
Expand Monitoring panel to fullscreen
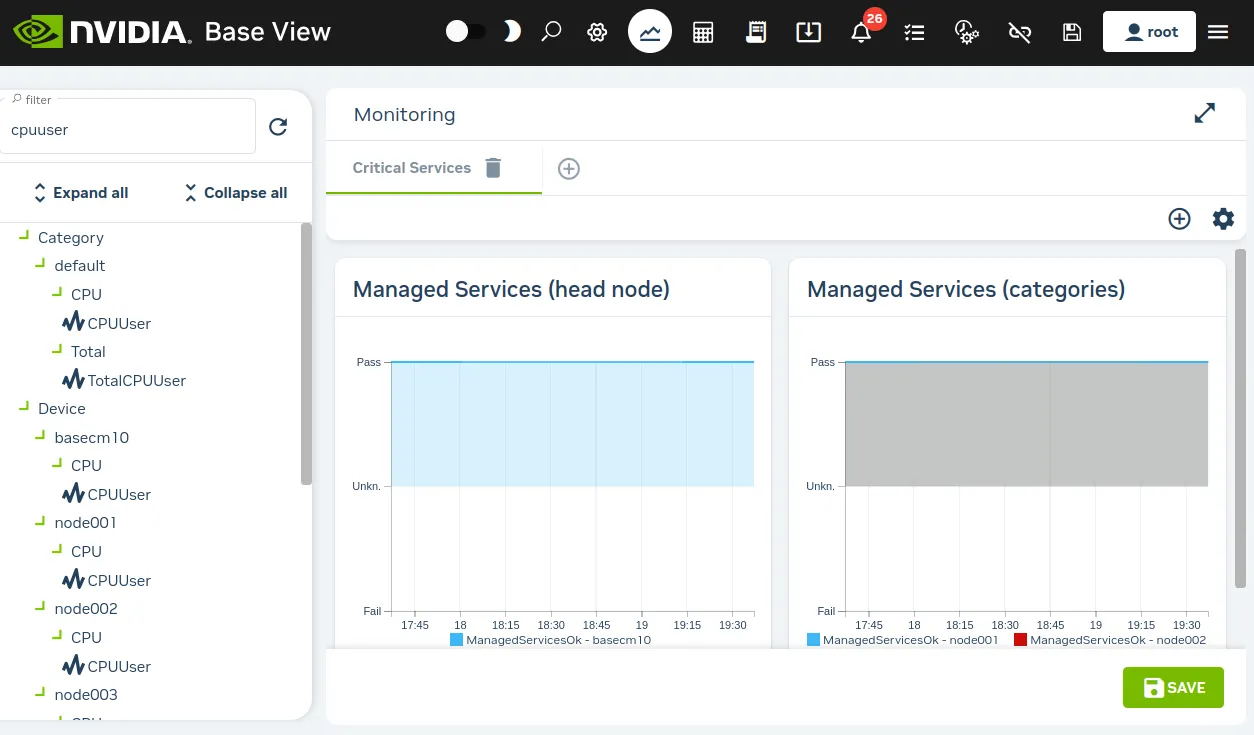tap(1205, 113)
